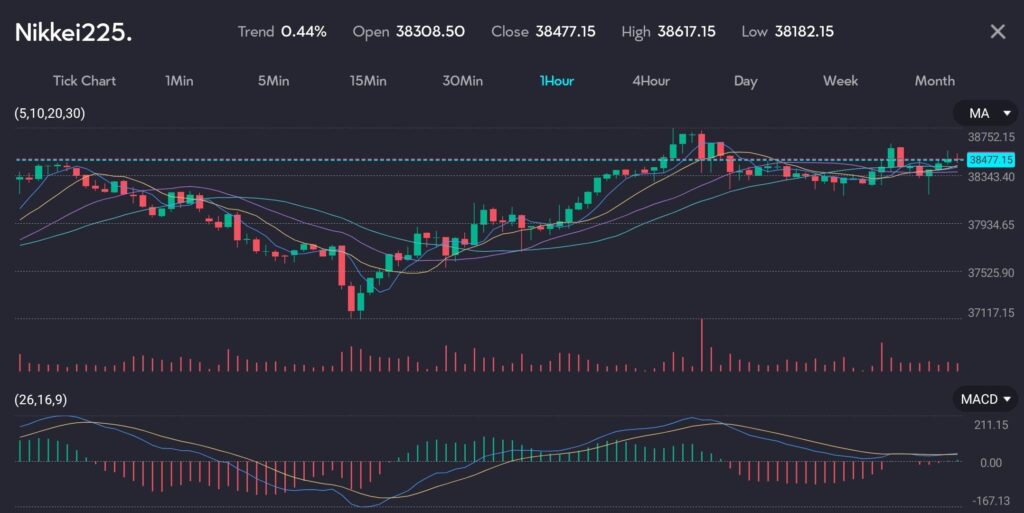The width and height of the screenshot is (1024, 513).
Task: Open the MA indicator dropdown
Action: coord(984,114)
